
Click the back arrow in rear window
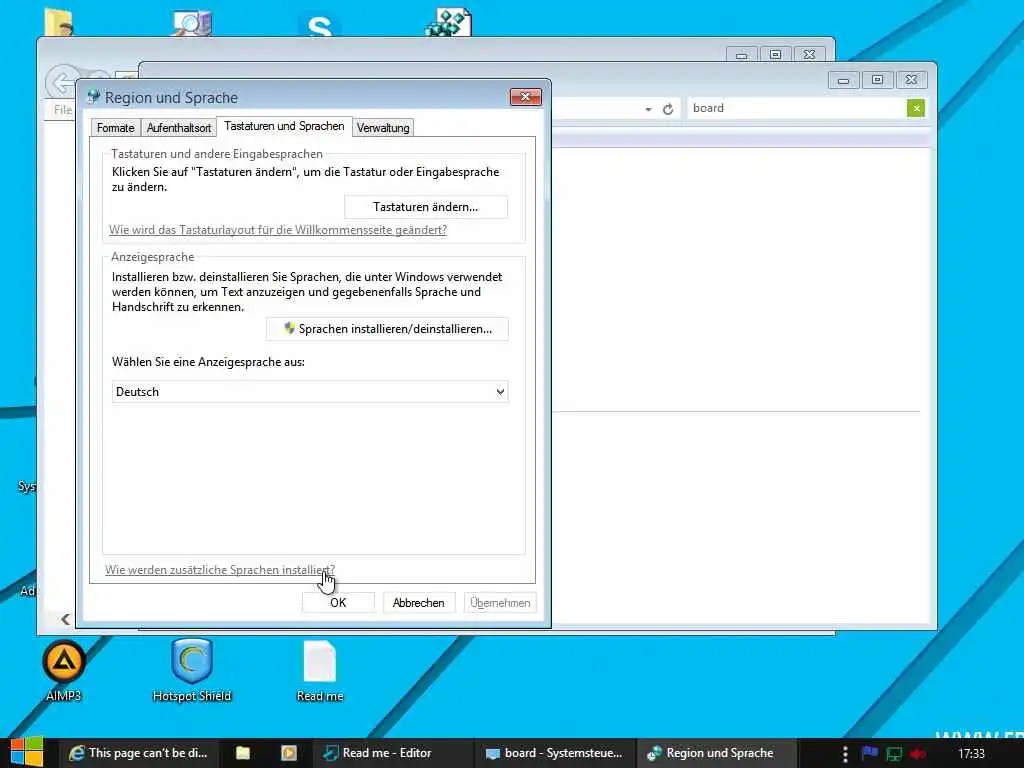(61, 83)
